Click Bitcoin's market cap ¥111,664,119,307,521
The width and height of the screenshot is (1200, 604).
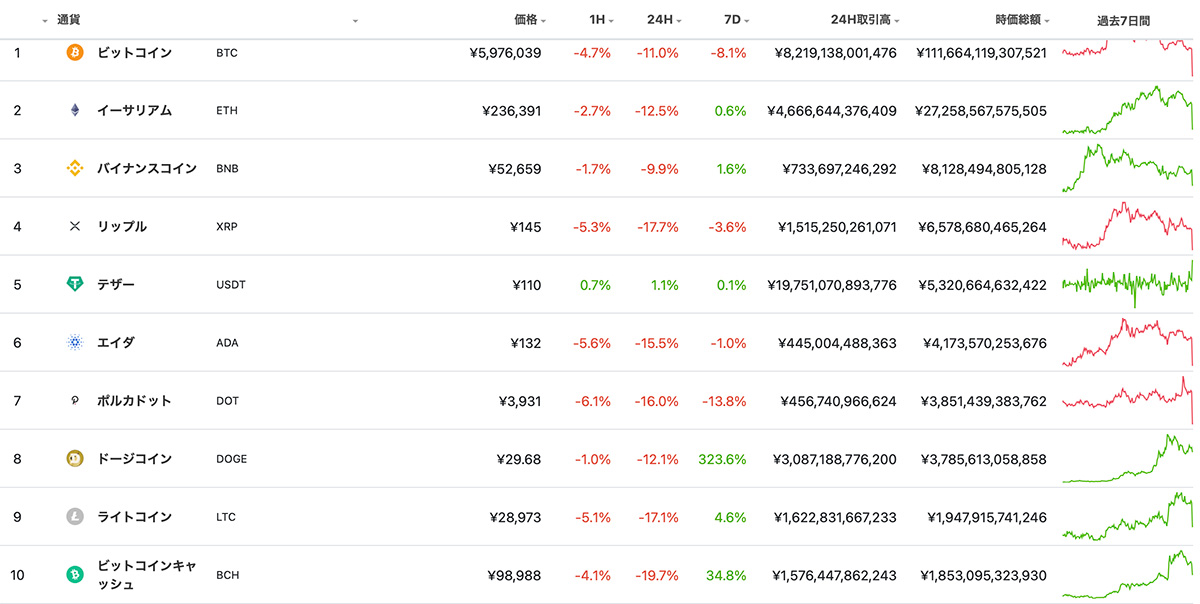(x=981, y=52)
